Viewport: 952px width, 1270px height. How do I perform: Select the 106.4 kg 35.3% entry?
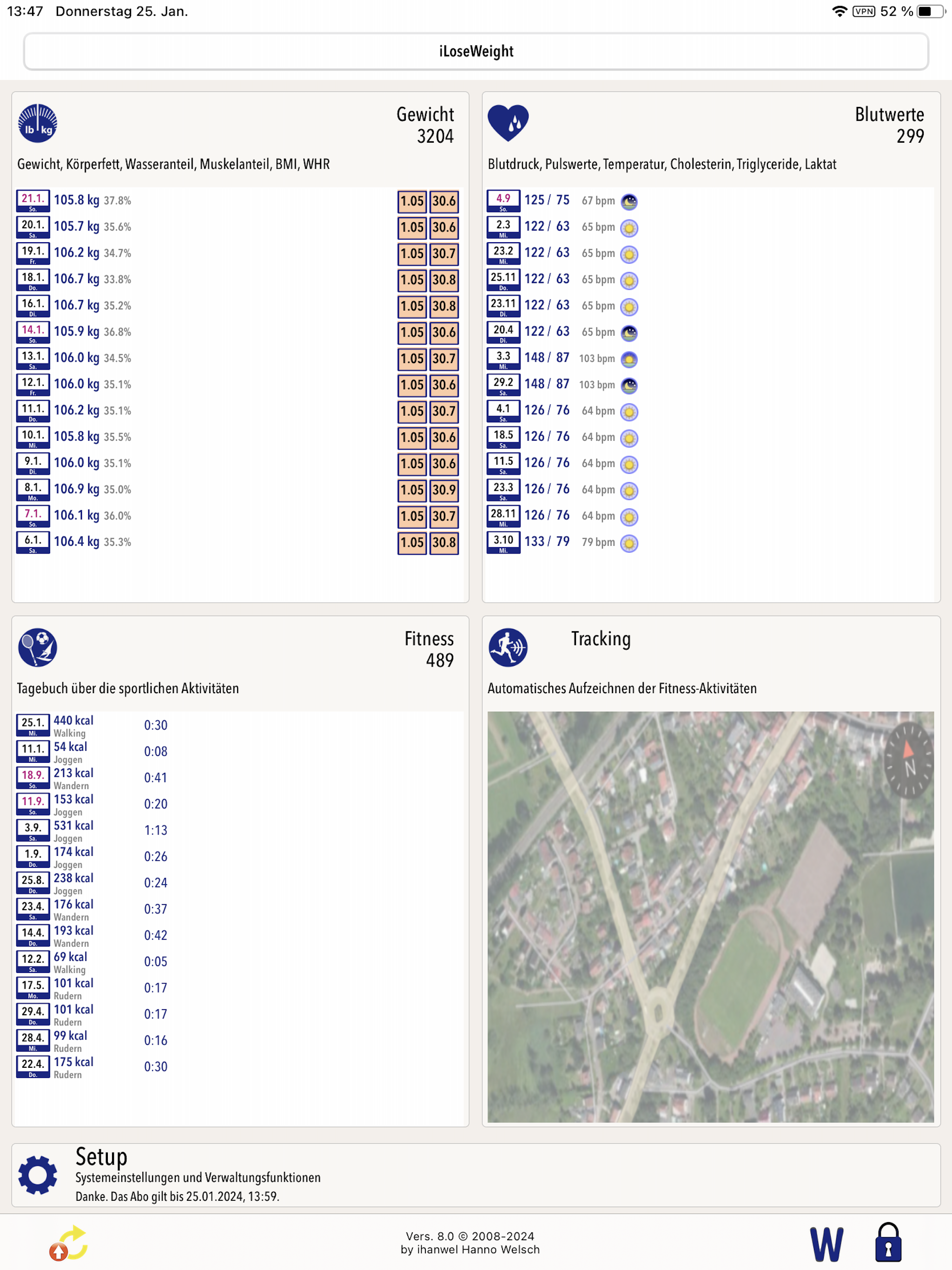pos(238,543)
